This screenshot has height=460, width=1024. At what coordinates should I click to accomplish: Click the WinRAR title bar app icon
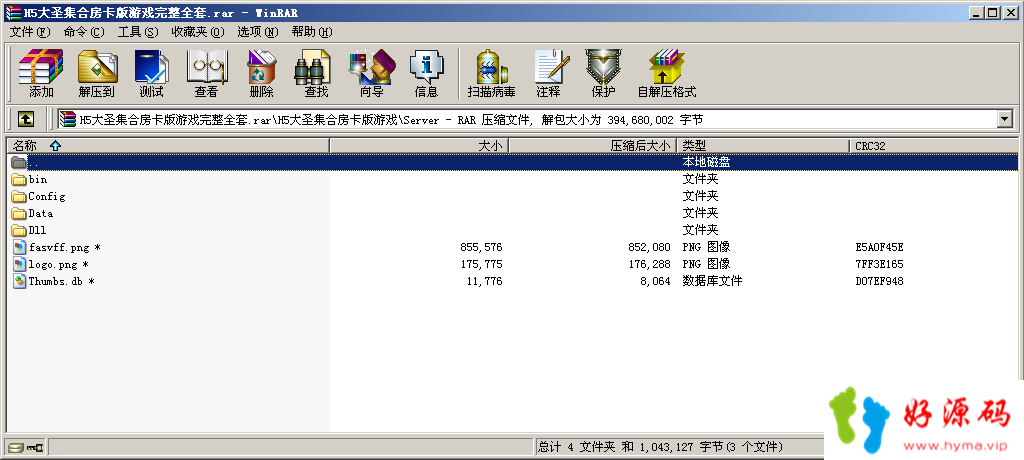tap(12, 12)
